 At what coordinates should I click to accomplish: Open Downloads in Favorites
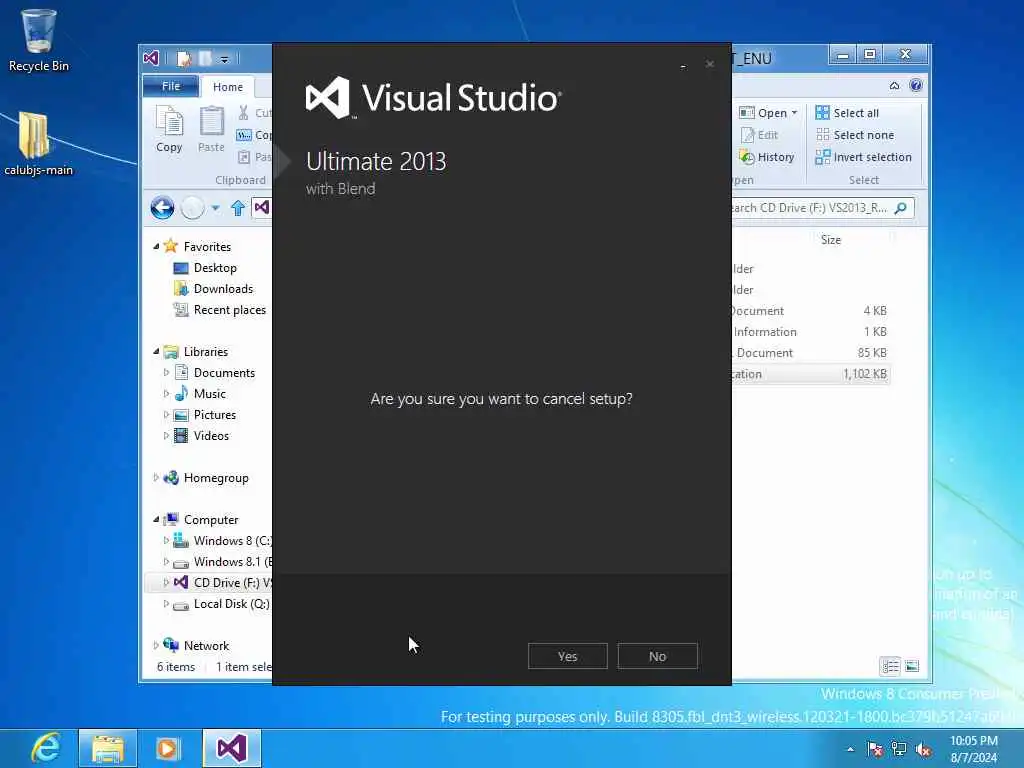point(223,289)
